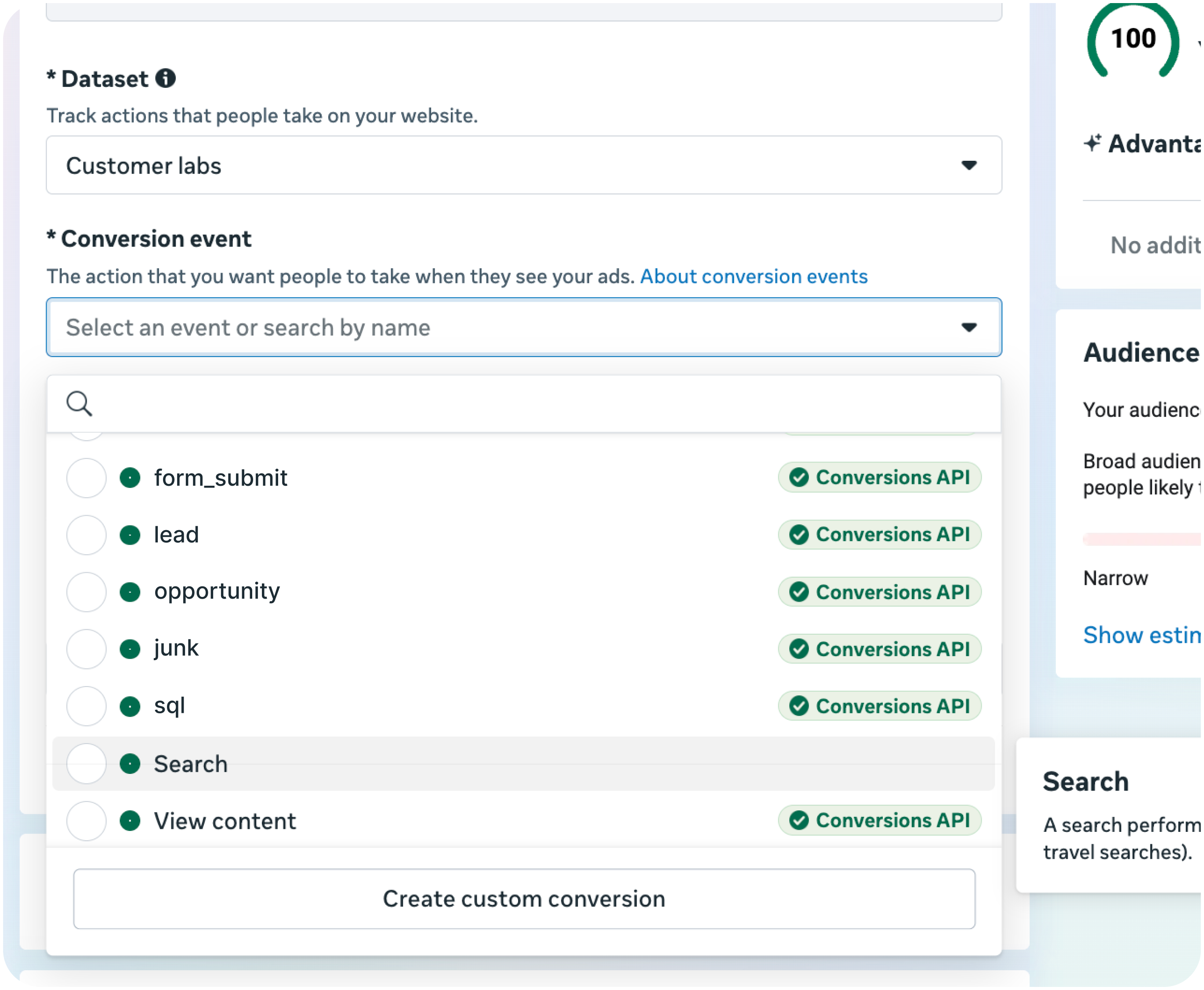This screenshot has height=990, width=1204.
Task: Select the junk radio button
Action: coord(86,649)
